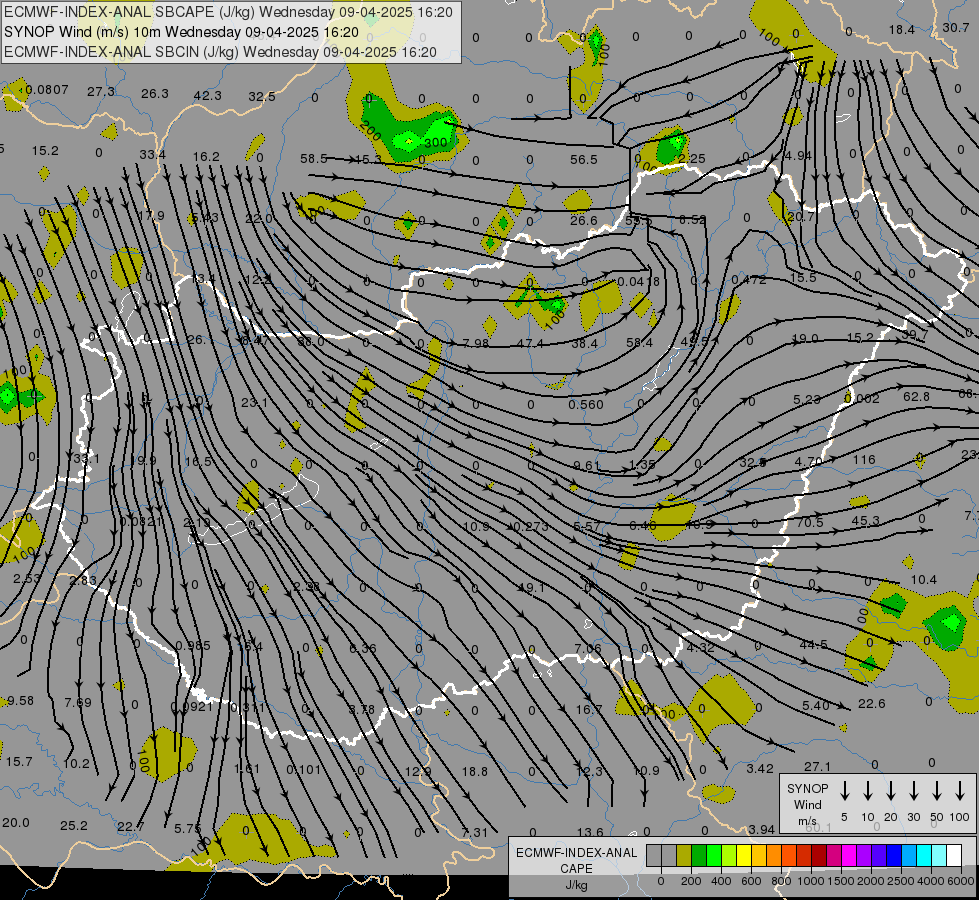Pick the dark red swatch in CAPE scale
Image resolution: width=979 pixels, height=900 pixels.
pyautogui.click(x=819, y=856)
